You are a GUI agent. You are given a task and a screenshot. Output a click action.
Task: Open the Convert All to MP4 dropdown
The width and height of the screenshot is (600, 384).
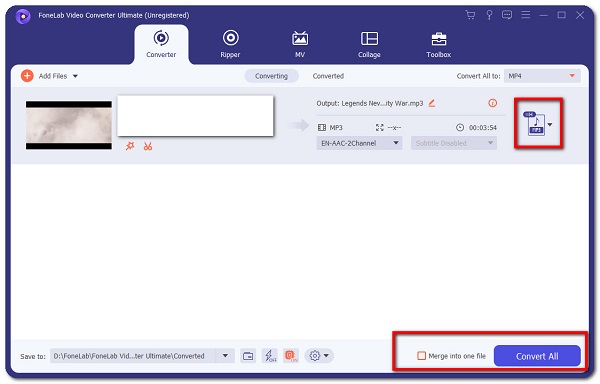[542, 76]
